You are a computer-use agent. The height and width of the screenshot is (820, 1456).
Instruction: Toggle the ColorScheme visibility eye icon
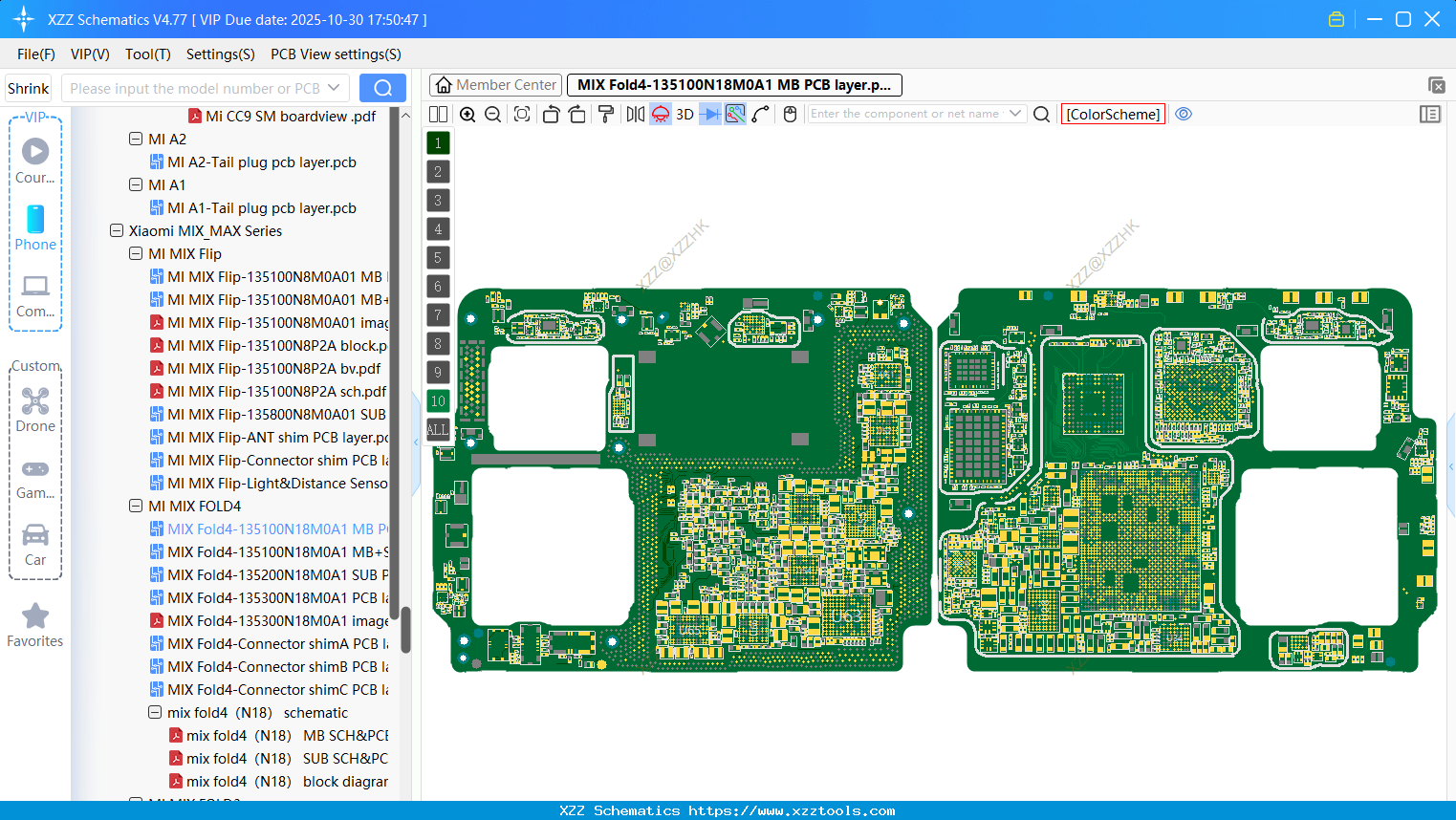1184,114
